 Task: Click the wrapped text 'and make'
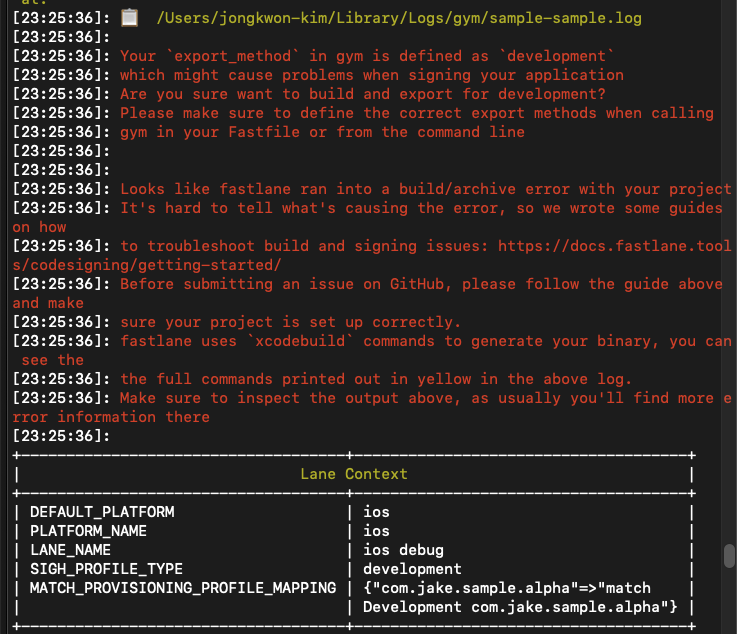(48, 303)
